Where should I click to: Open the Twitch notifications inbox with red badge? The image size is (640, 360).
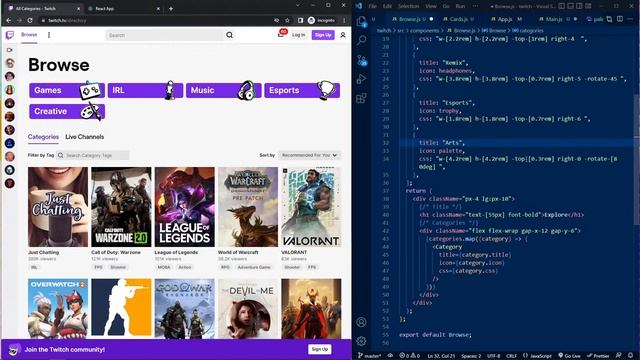tap(281, 34)
